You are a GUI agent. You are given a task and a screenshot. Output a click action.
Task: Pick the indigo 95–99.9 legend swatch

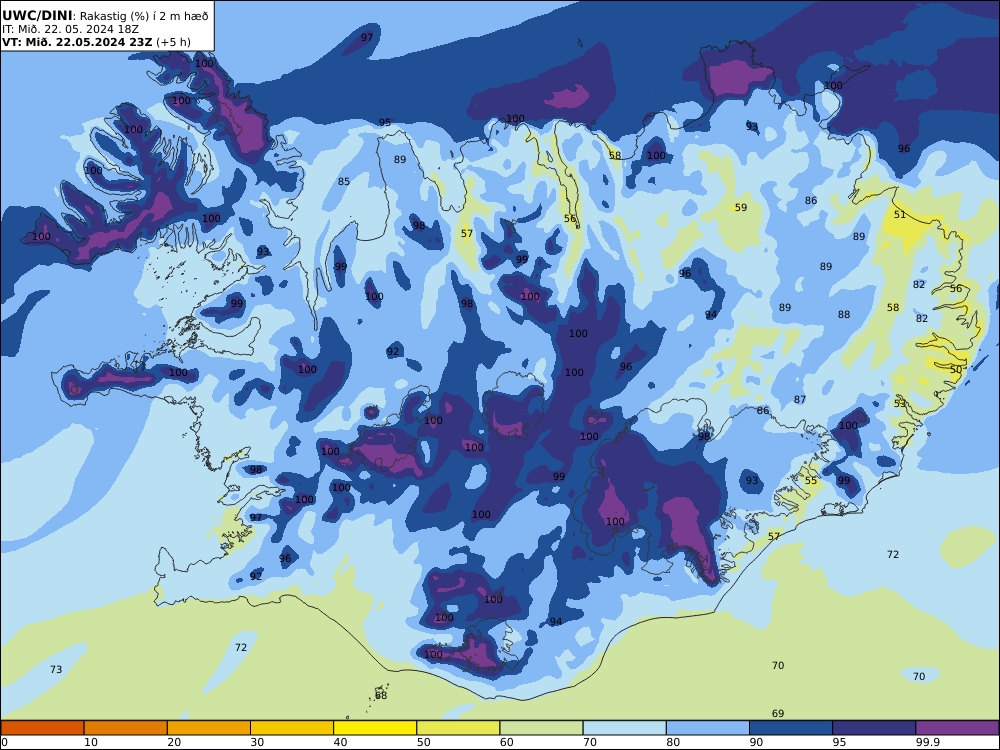[874, 728]
